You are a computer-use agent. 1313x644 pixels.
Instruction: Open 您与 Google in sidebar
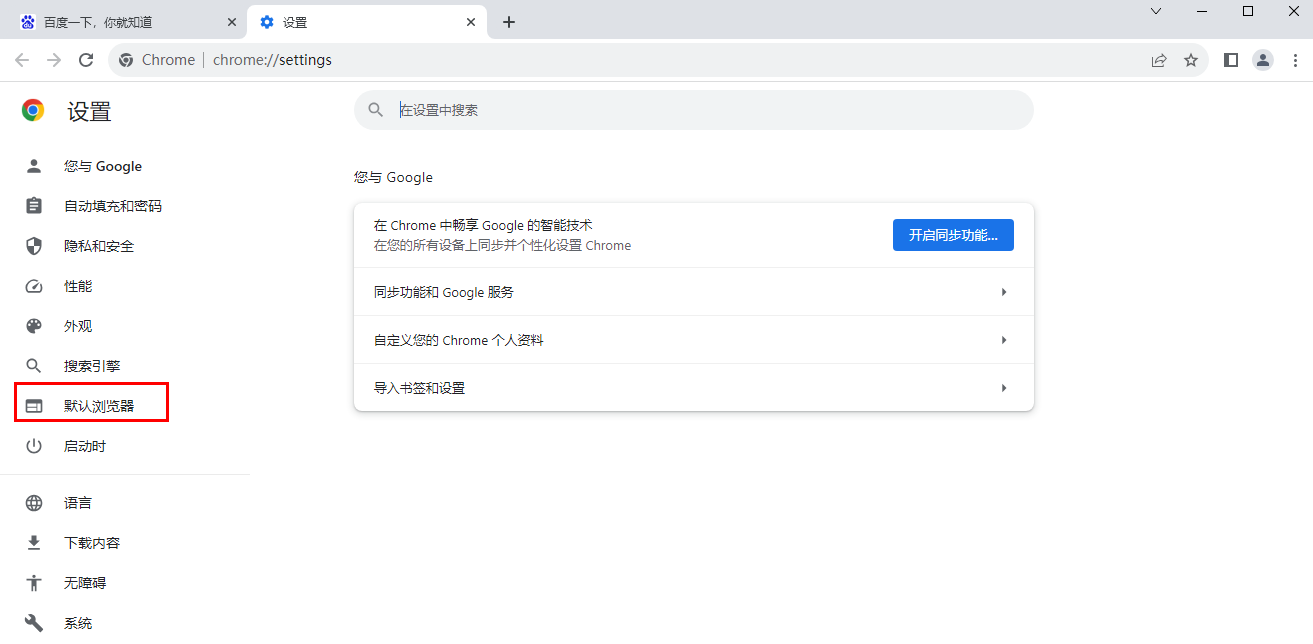point(103,166)
